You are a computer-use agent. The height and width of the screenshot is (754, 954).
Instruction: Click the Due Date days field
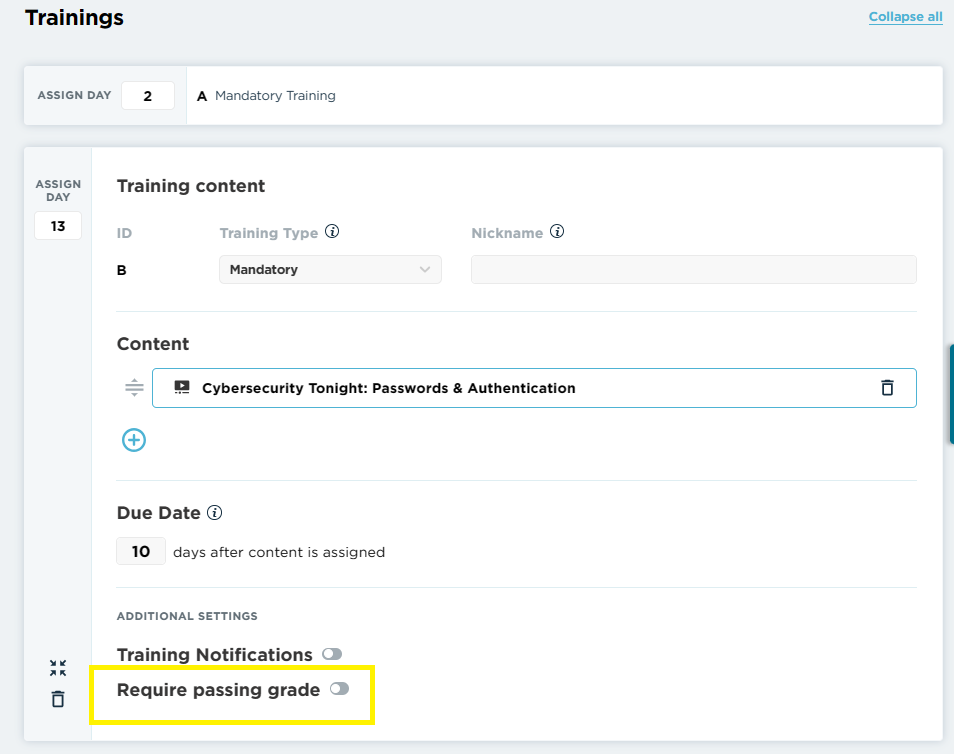coord(141,551)
